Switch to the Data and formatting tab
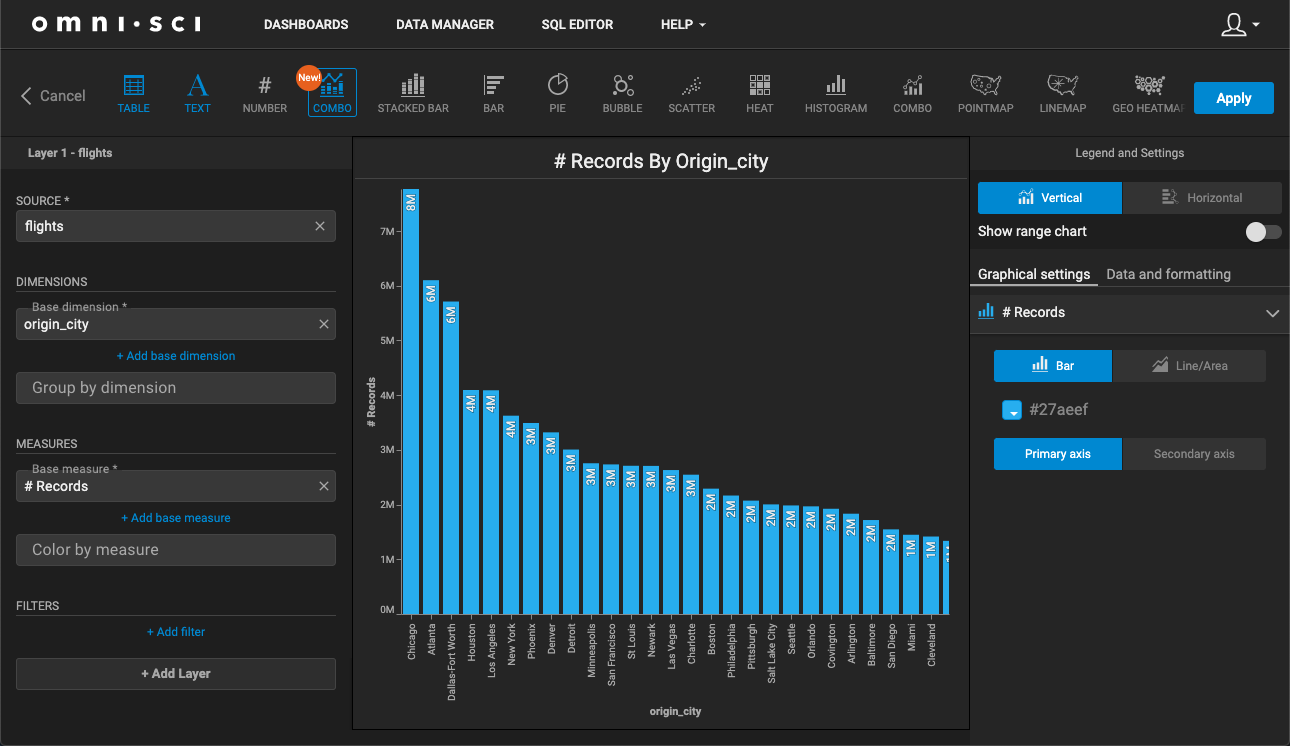1290x746 pixels. point(1168,274)
